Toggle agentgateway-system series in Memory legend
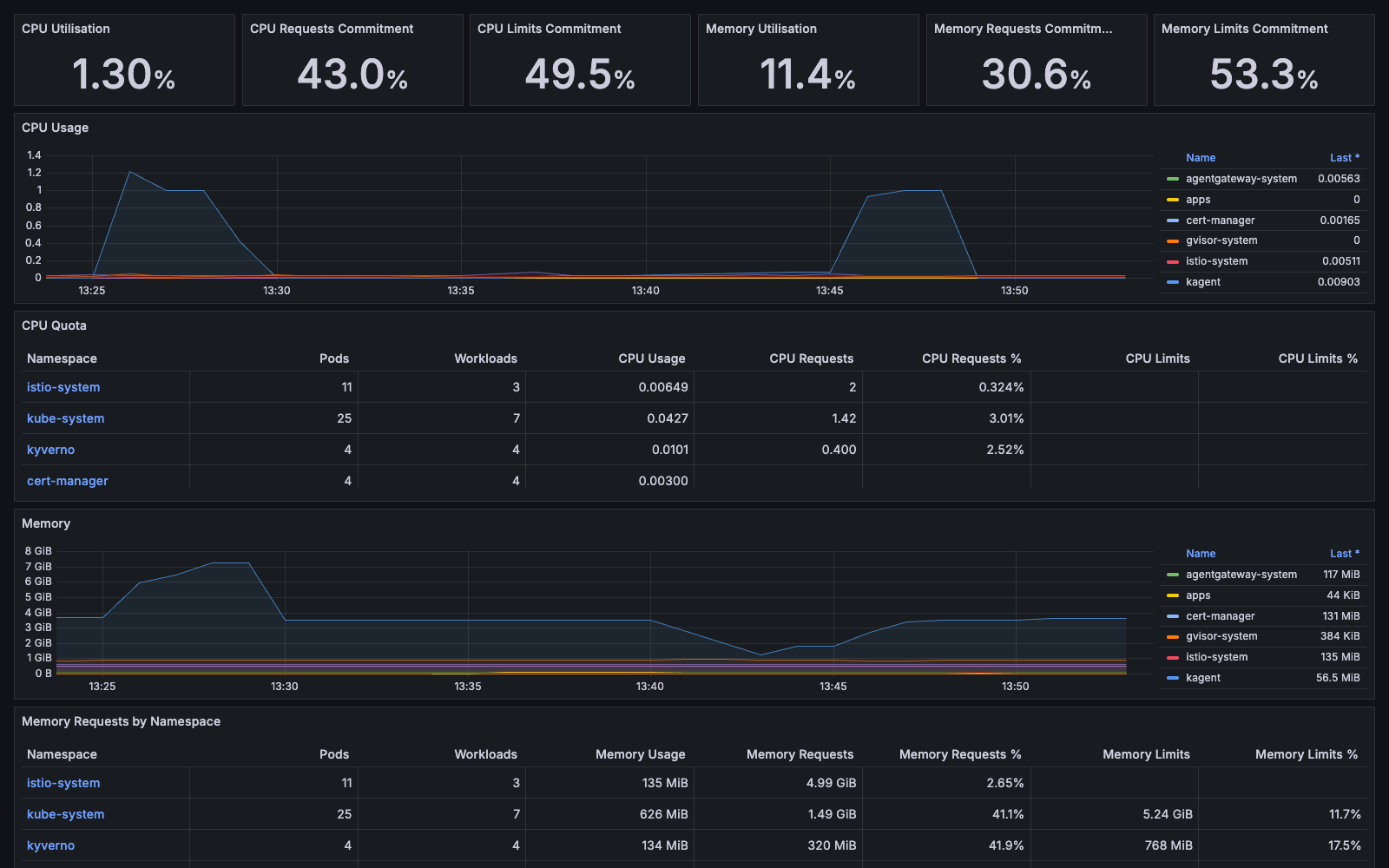Image resolution: width=1389 pixels, height=868 pixels. coord(1241,575)
